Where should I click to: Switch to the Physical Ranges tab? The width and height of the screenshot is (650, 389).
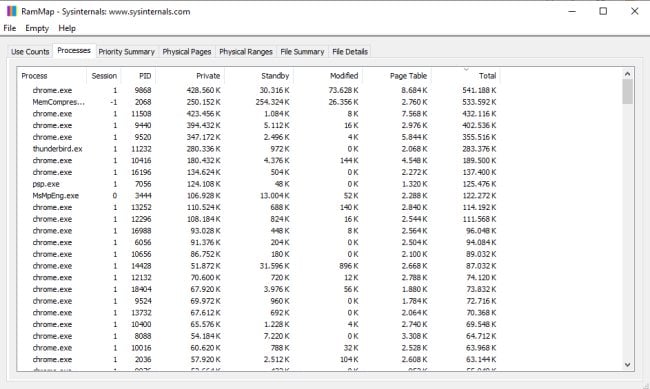[x=246, y=52]
